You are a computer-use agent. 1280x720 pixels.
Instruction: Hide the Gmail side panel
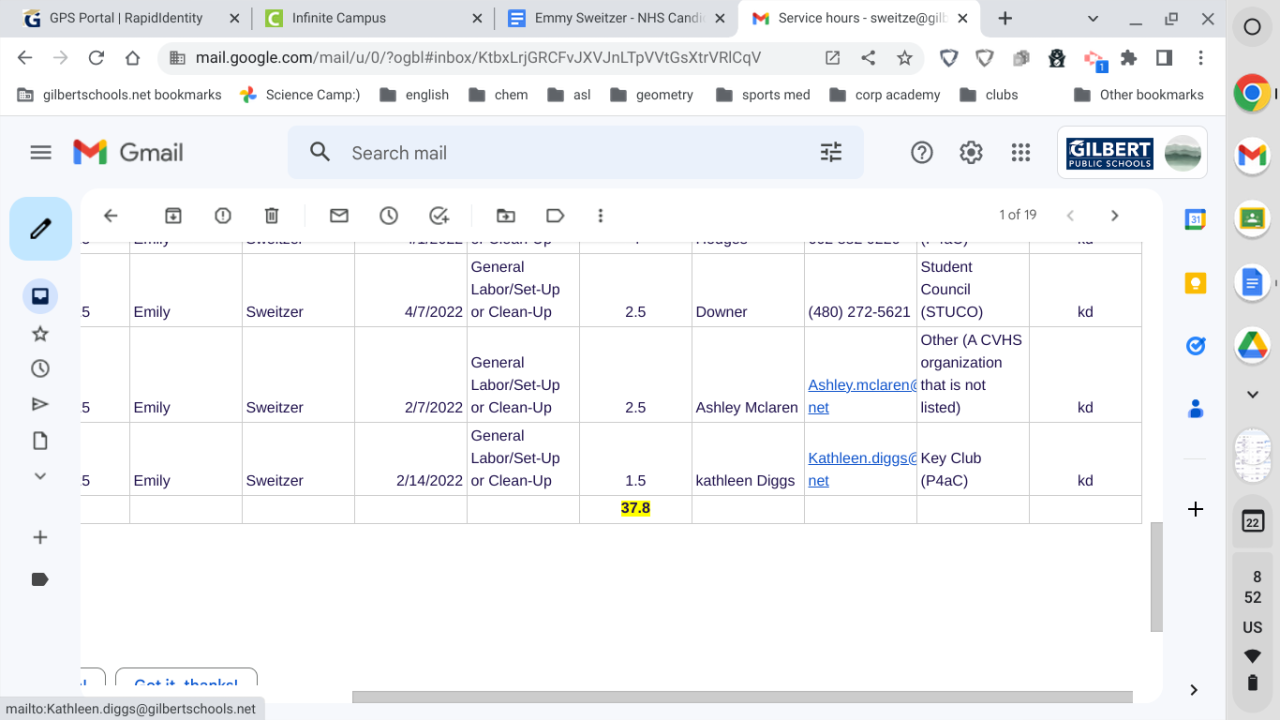1194,690
